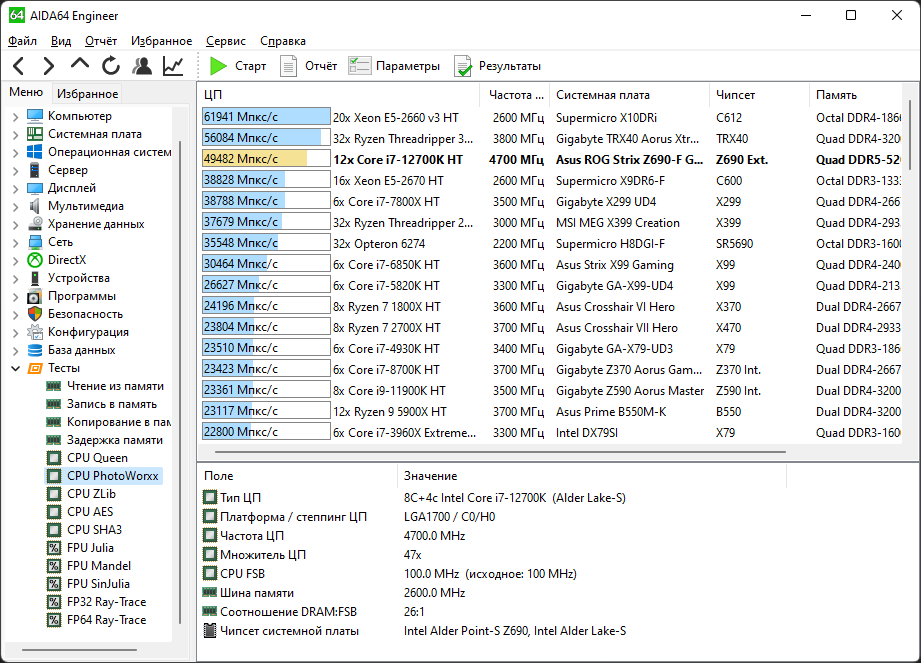Select the FP32 Ray-Trace benchmark
This screenshot has height=663, width=921.
coord(96,602)
